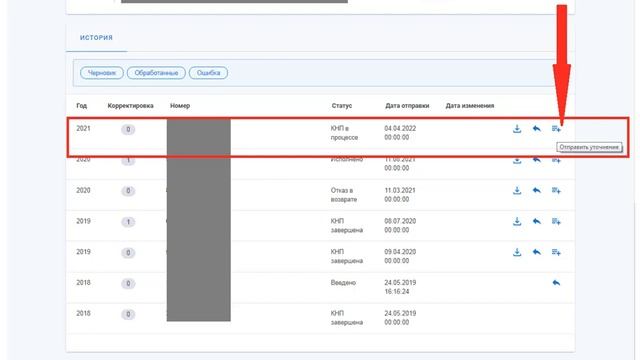Select the Отказ в возврате status cell
Screen dimensions: 640x360
click(x=344, y=195)
